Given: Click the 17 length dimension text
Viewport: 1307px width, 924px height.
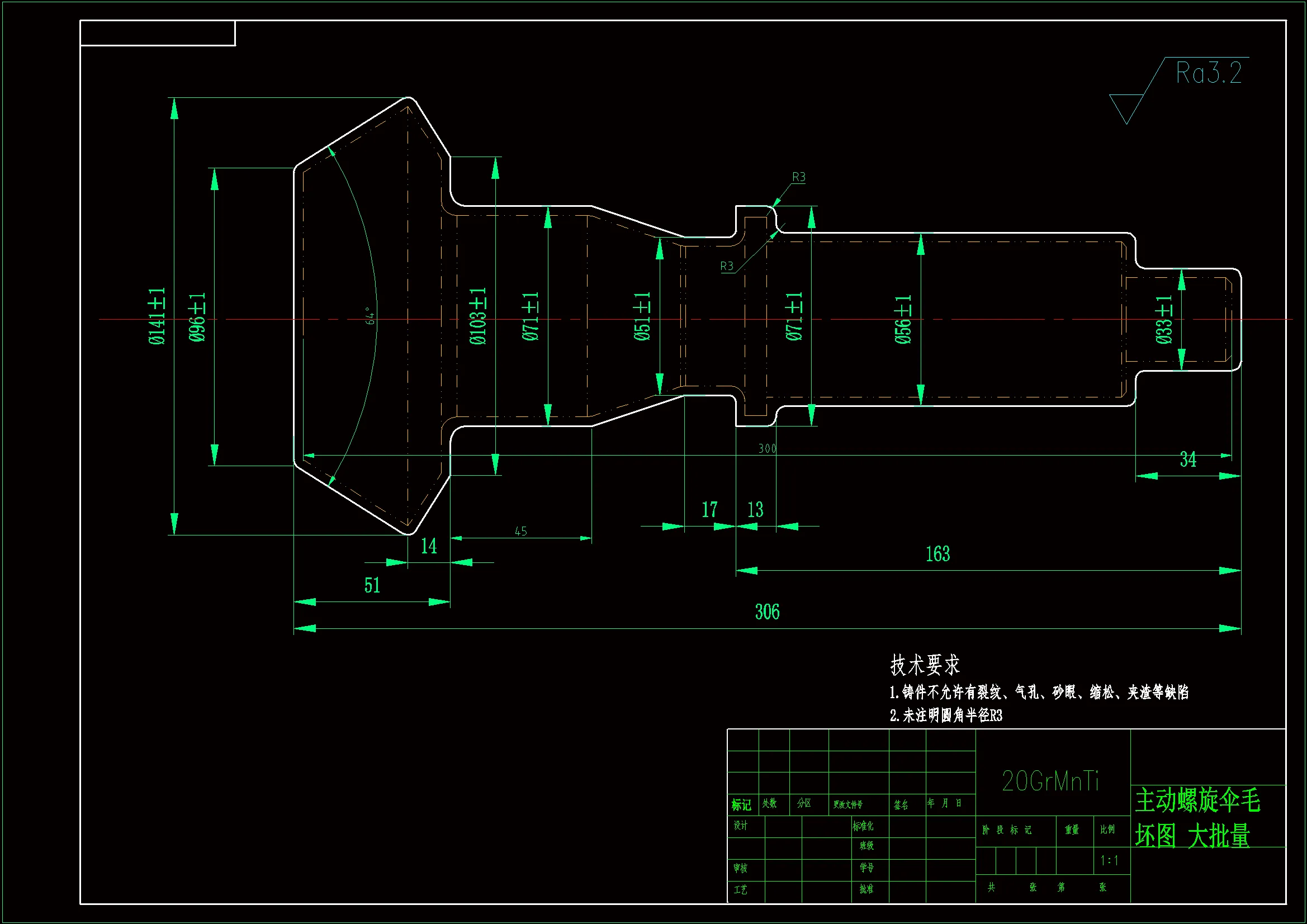Looking at the screenshot, I should 709,510.
